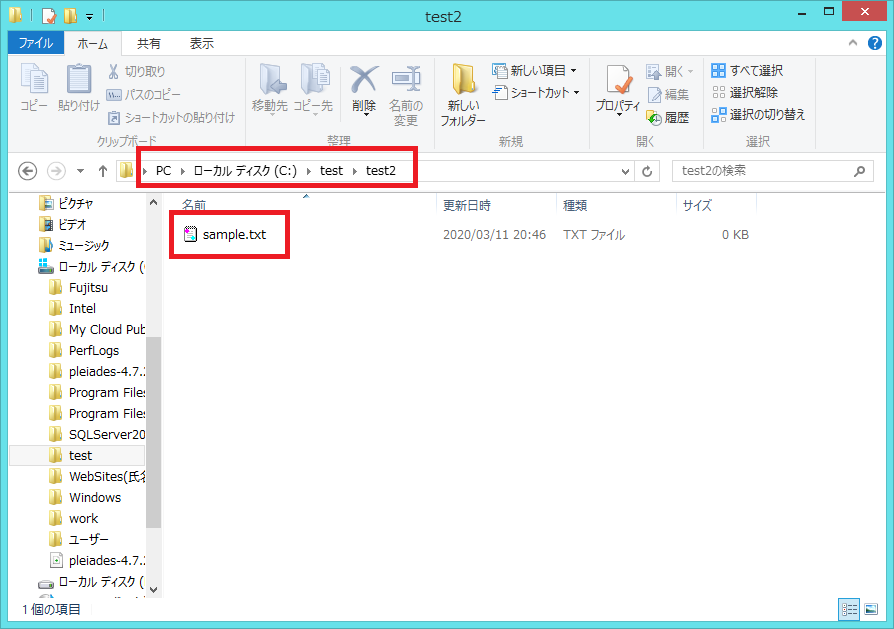Switch to details view icon in status bar

849,610
